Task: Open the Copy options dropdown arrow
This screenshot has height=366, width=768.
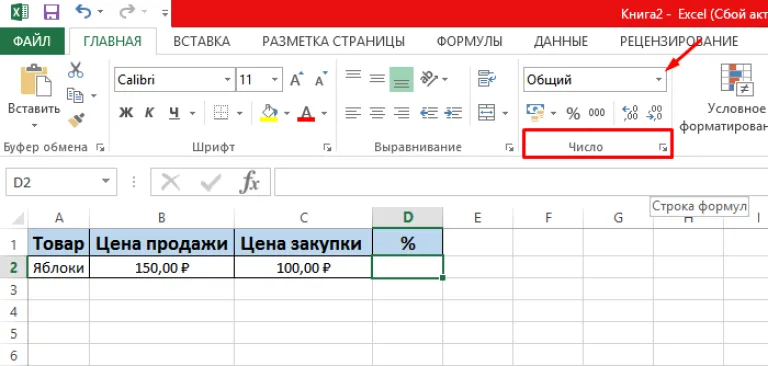Action: pos(94,96)
